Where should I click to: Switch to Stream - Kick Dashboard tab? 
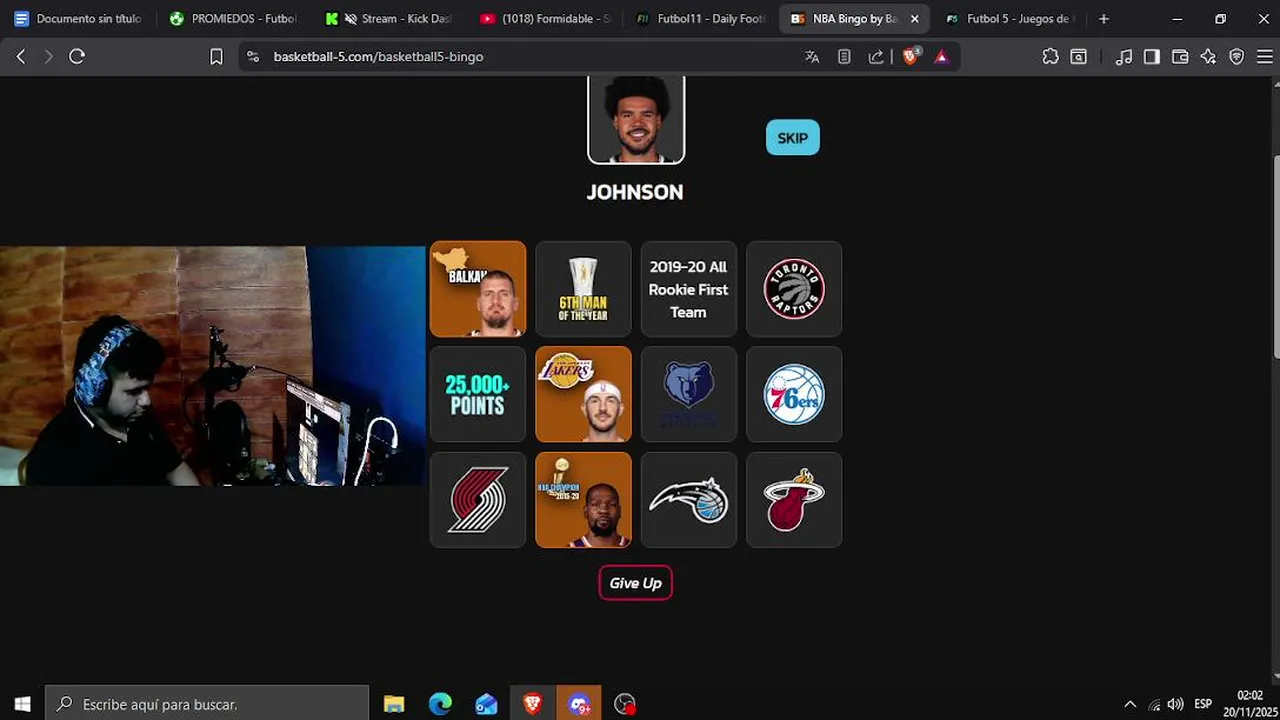(x=389, y=19)
